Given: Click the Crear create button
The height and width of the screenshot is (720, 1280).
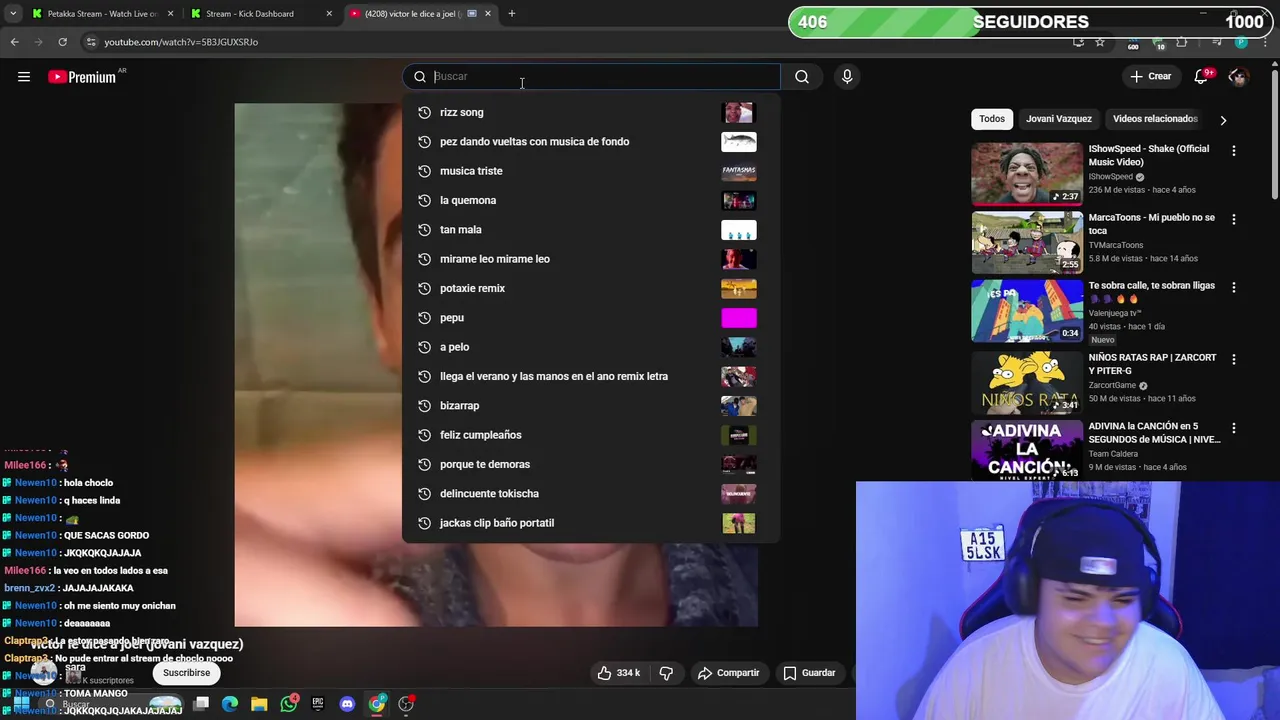Looking at the screenshot, I should point(1150,77).
